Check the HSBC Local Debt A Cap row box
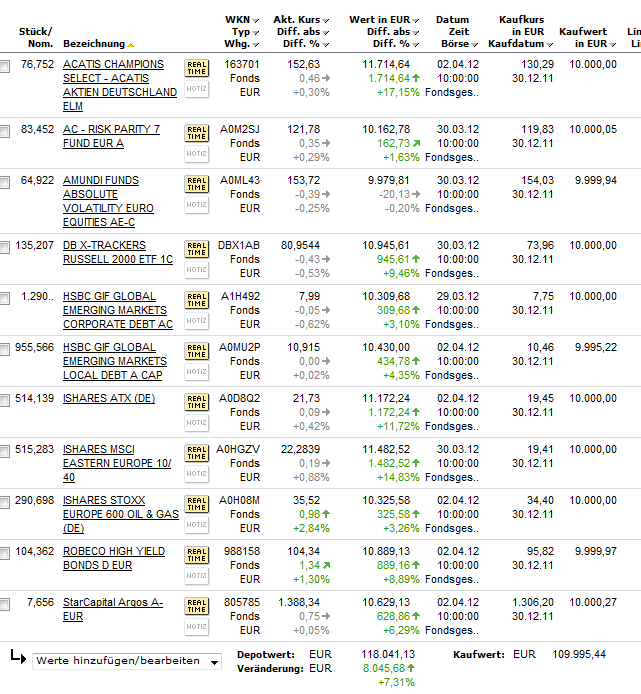 pyautogui.click(x=4, y=350)
